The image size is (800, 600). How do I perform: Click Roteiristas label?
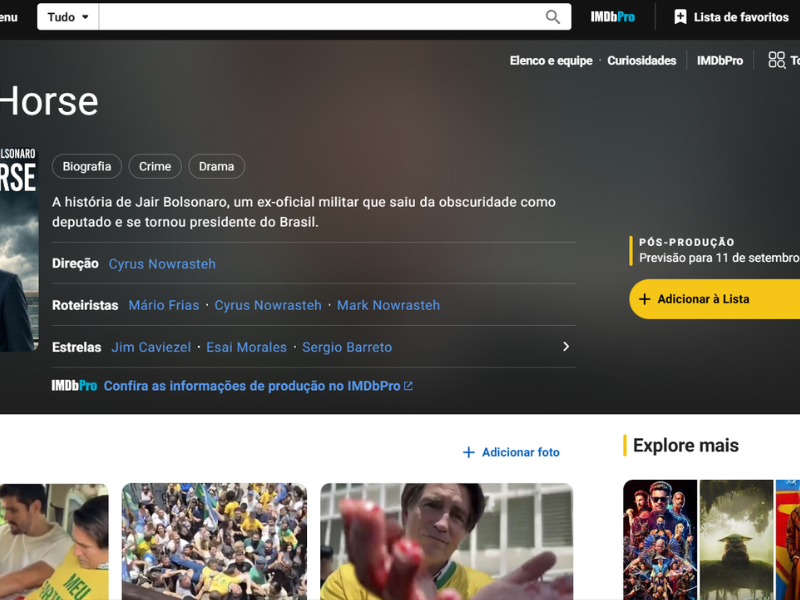click(85, 305)
